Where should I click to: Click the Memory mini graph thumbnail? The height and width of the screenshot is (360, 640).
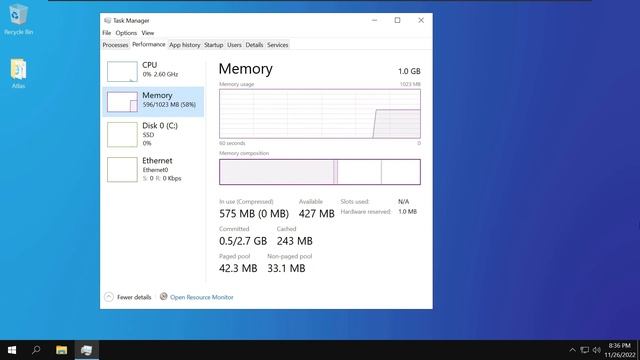tap(122, 102)
